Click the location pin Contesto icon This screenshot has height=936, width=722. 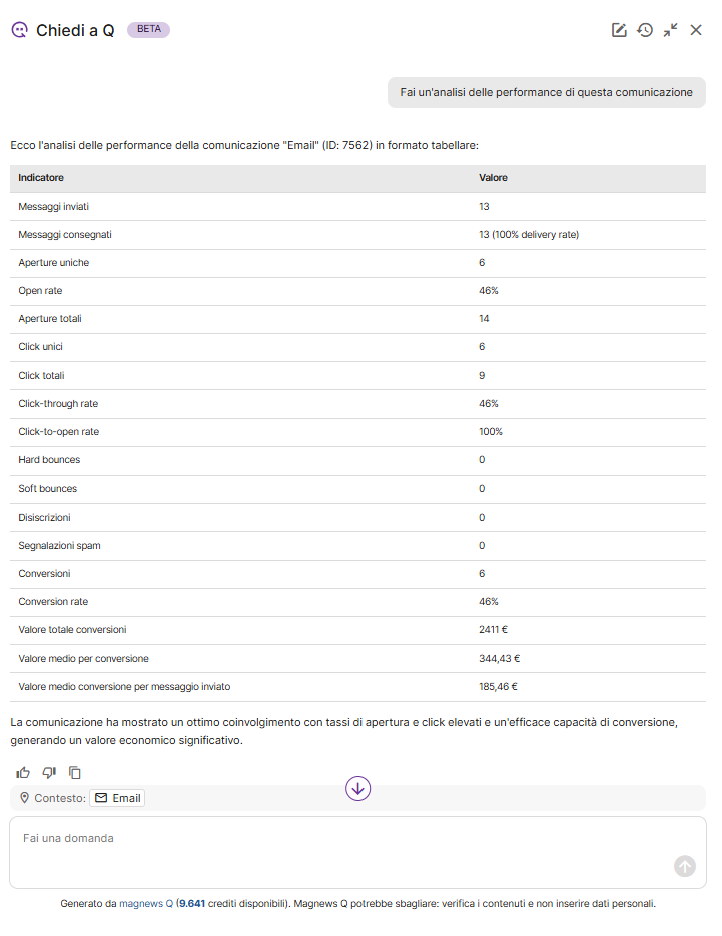coord(25,798)
